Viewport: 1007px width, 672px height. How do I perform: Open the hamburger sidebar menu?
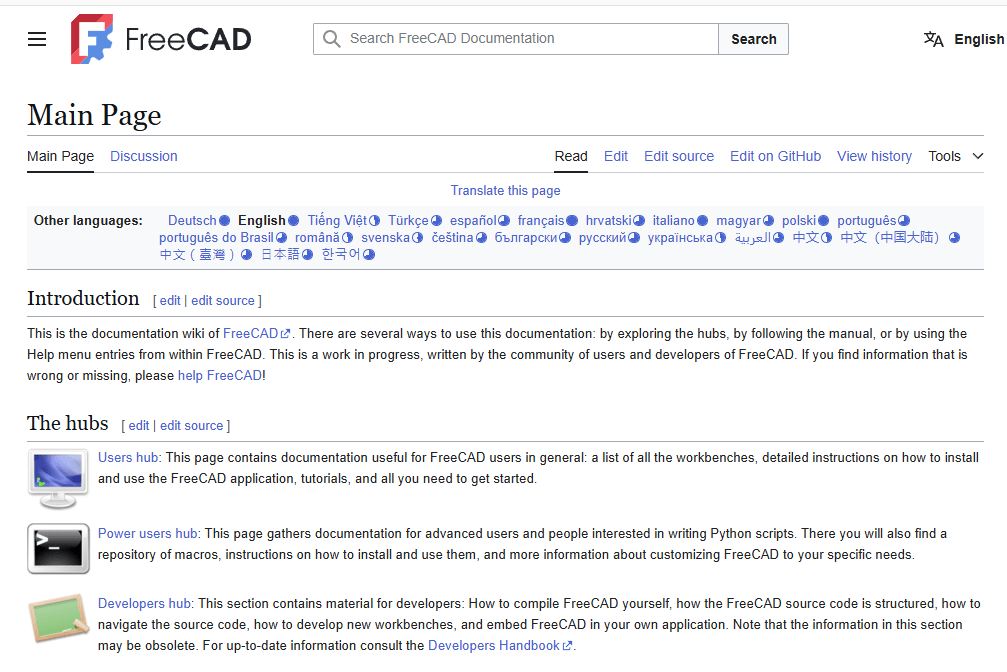pyautogui.click(x=37, y=39)
